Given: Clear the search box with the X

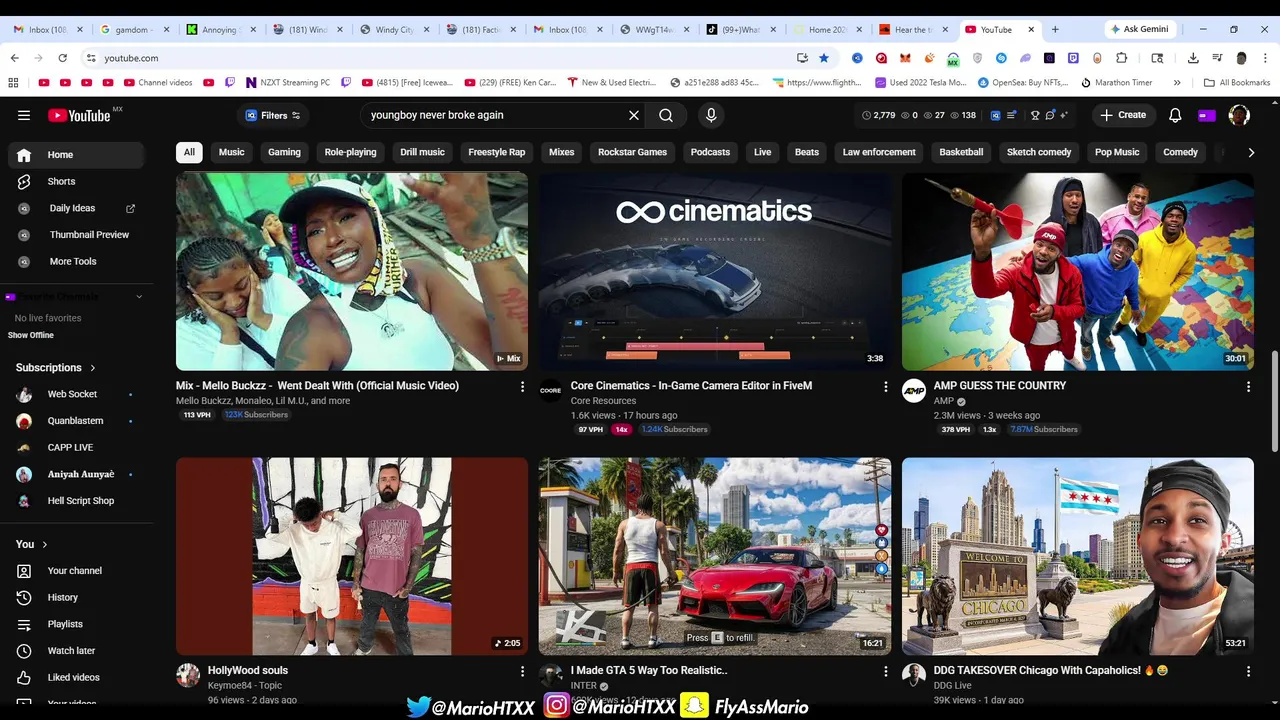Looking at the screenshot, I should click(634, 115).
